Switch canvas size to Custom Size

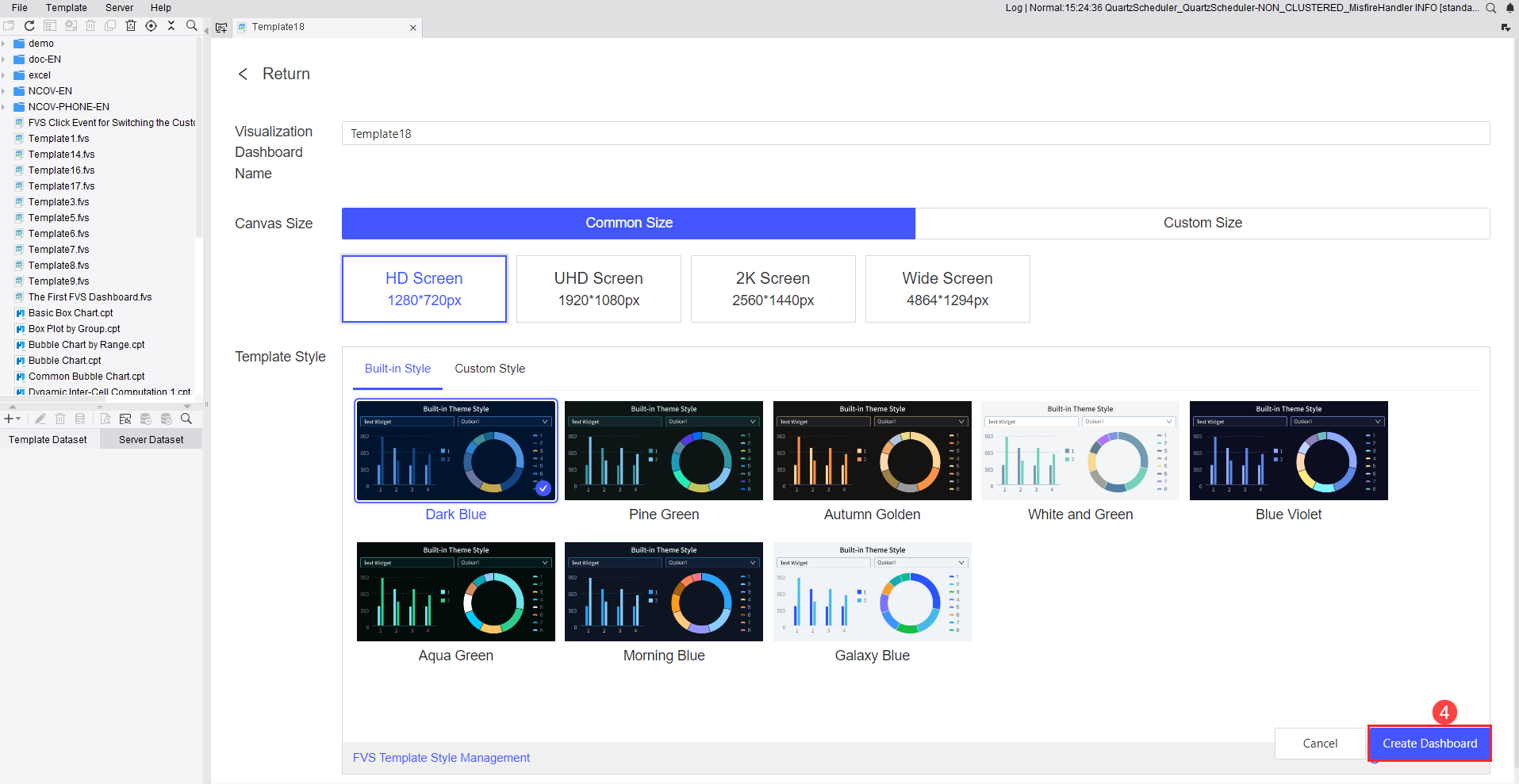point(1203,224)
